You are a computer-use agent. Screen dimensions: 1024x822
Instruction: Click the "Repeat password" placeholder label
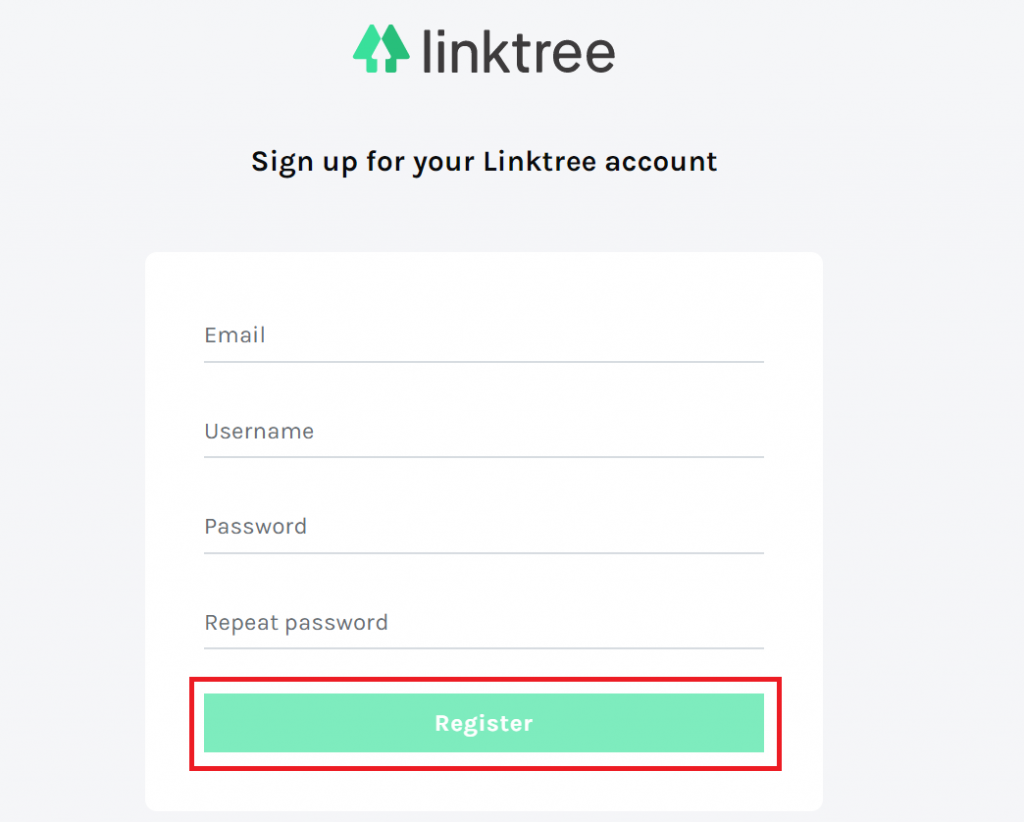click(296, 624)
